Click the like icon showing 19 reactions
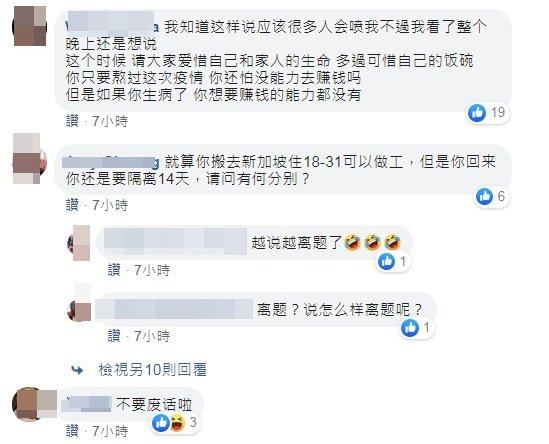 (477, 113)
